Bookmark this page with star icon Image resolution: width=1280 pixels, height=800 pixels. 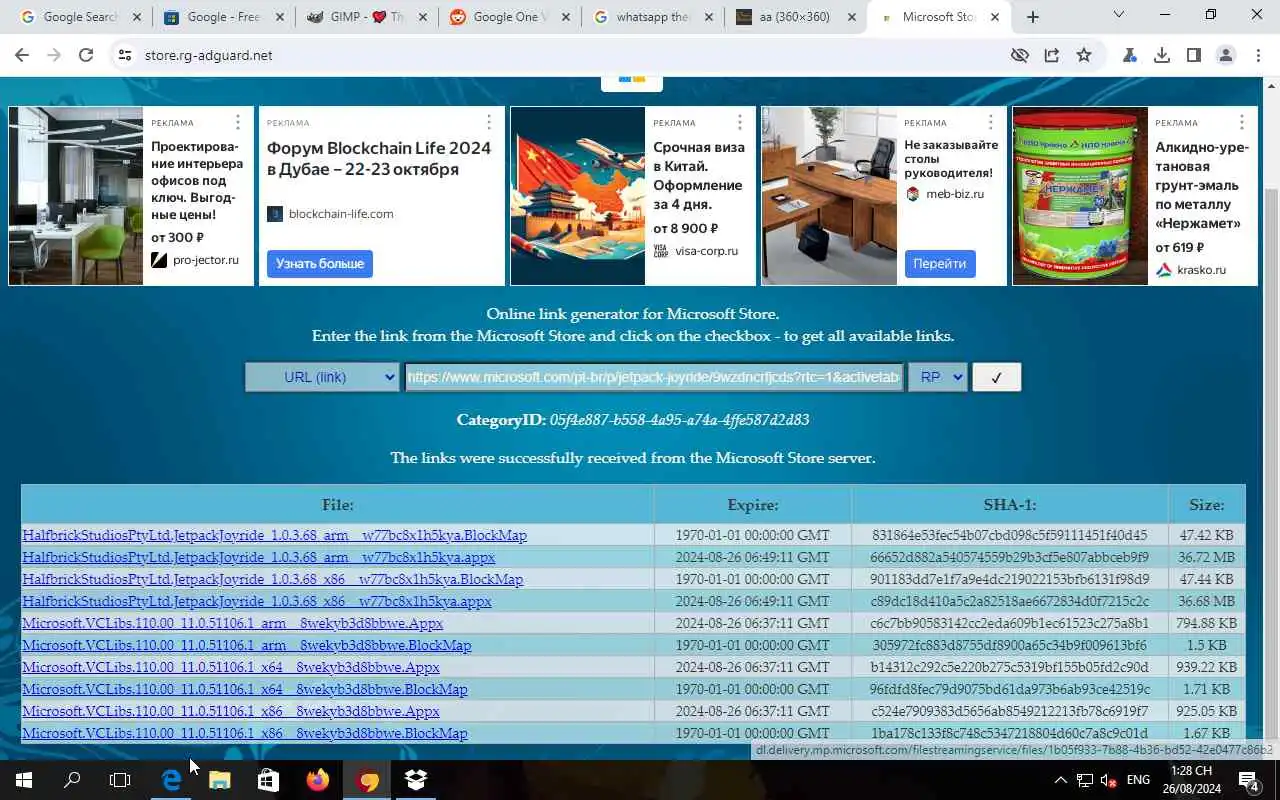coord(1084,56)
